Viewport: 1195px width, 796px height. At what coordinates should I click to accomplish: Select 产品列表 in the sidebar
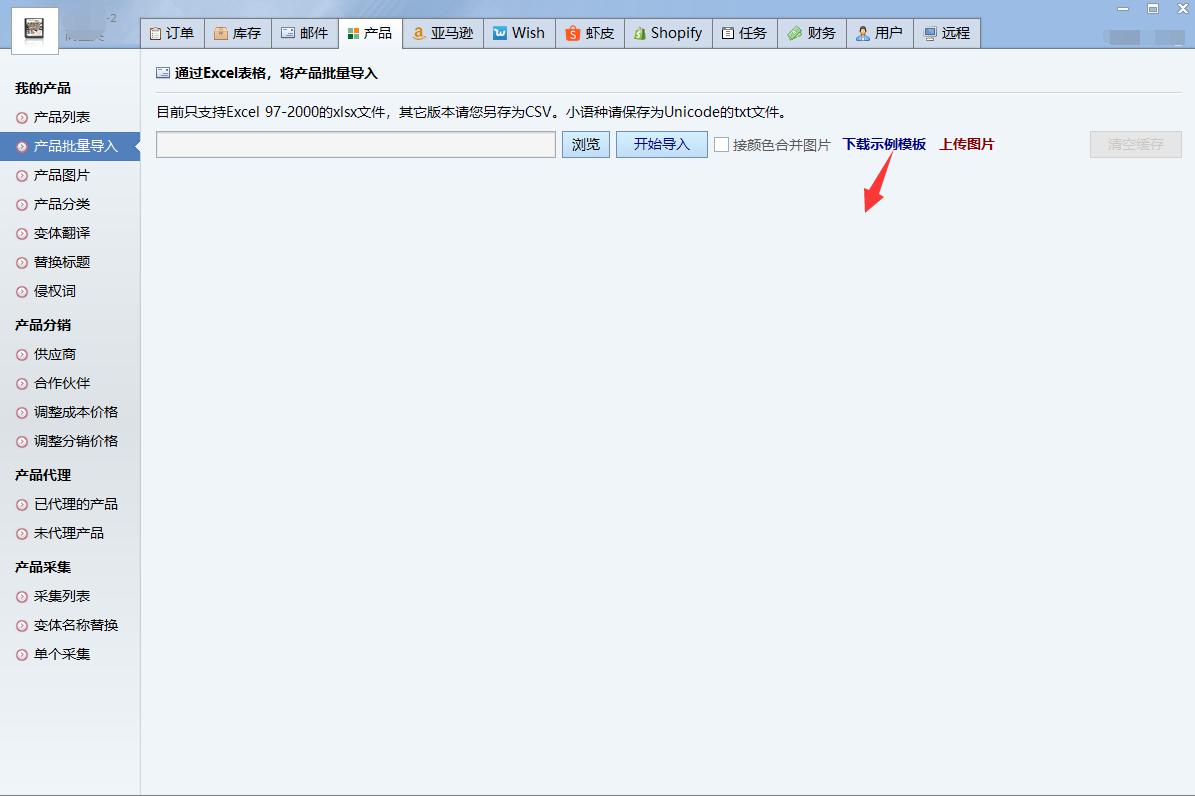(62, 117)
